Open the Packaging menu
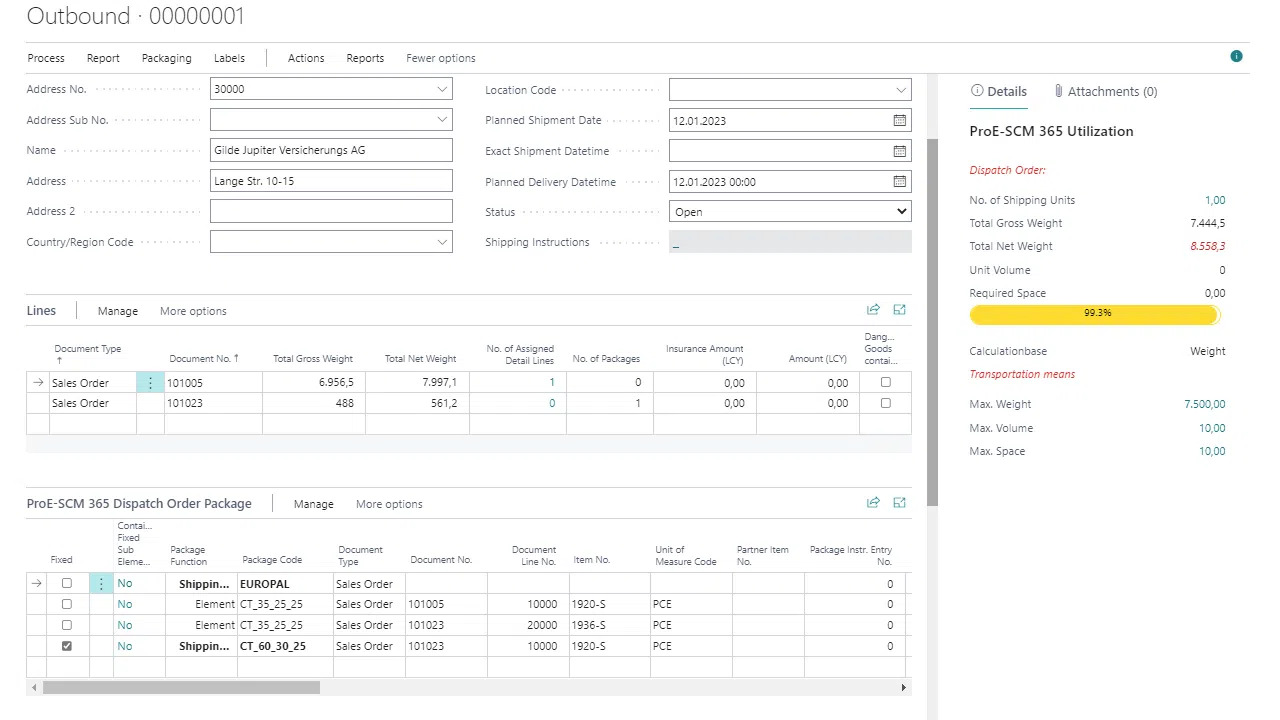The width and height of the screenshot is (1280, 720). 166,58
